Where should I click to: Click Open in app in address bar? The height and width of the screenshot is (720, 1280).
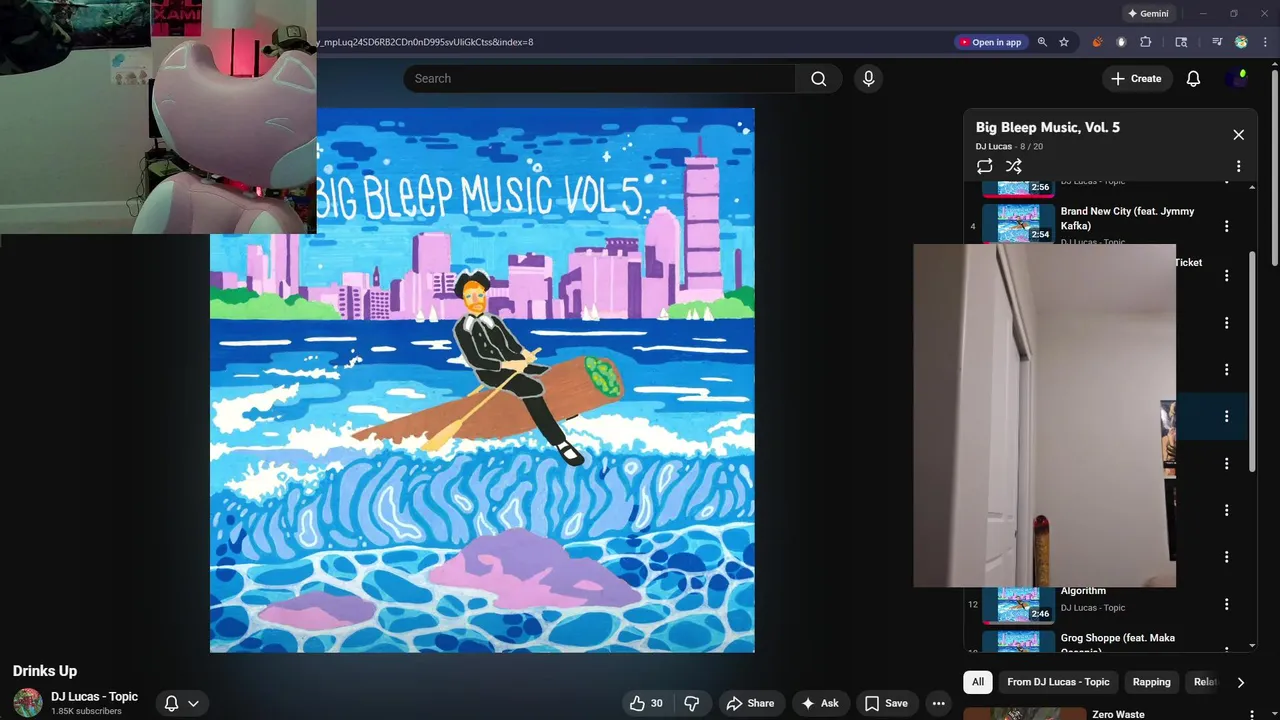point(990,42)
